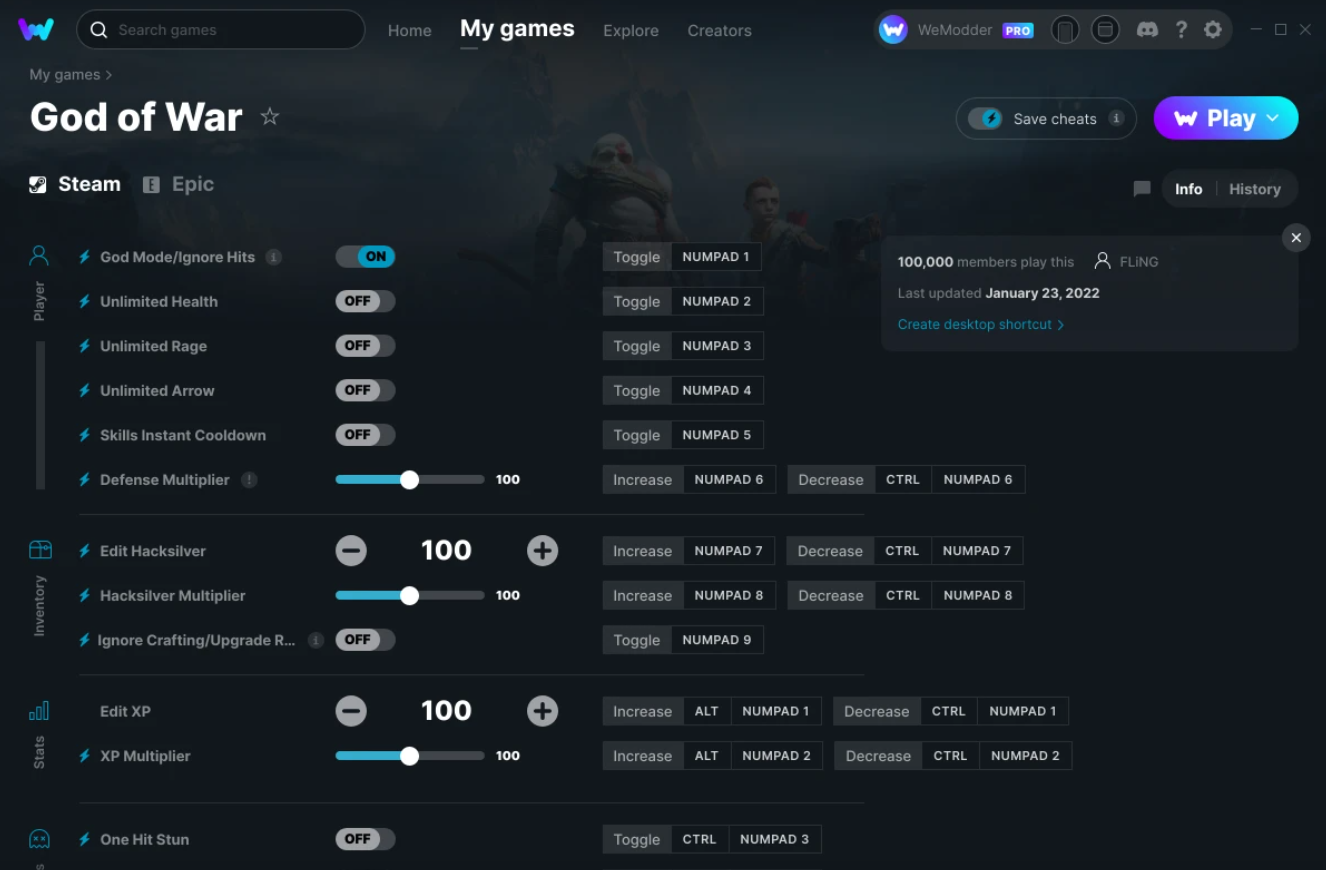Click the phone icon in top bar
Viewport: 1326px width, 870px height.
point(1065,30)
